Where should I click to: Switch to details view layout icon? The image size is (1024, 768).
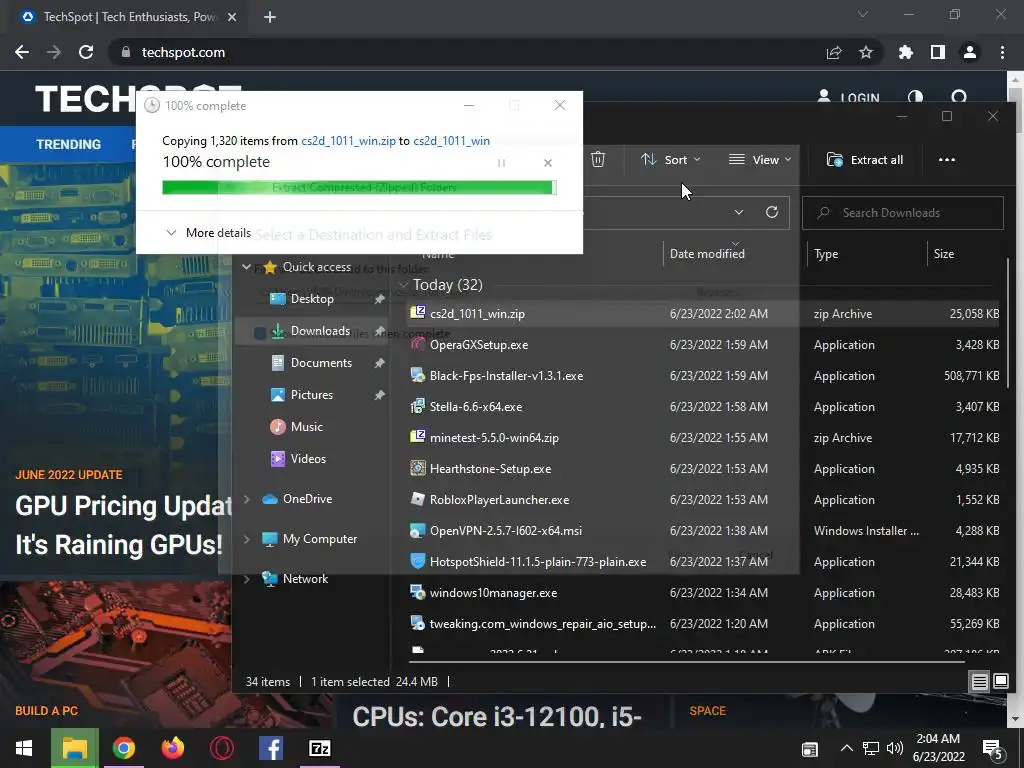pyautogui.click(x=979, y=682)
